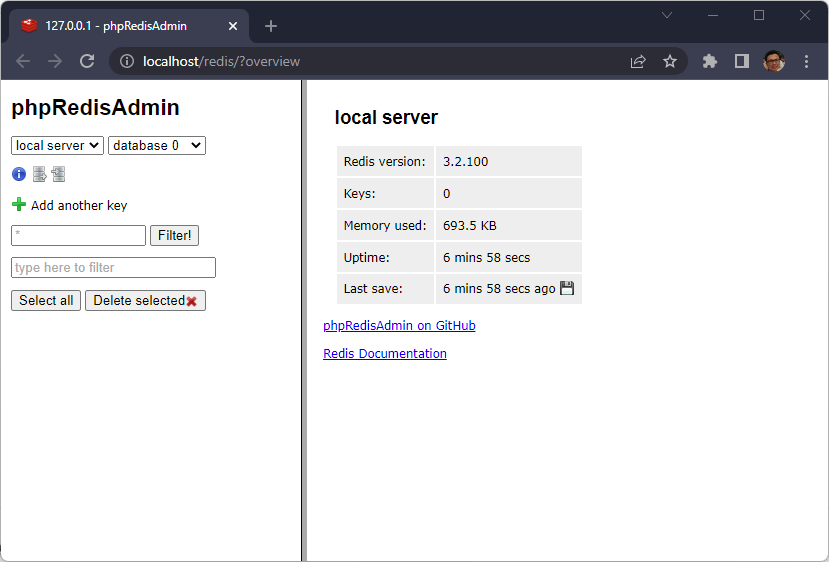Open Redis Documentation link
Image resolution: width=829 pixels, height=562 pixels.
point(385,354)
